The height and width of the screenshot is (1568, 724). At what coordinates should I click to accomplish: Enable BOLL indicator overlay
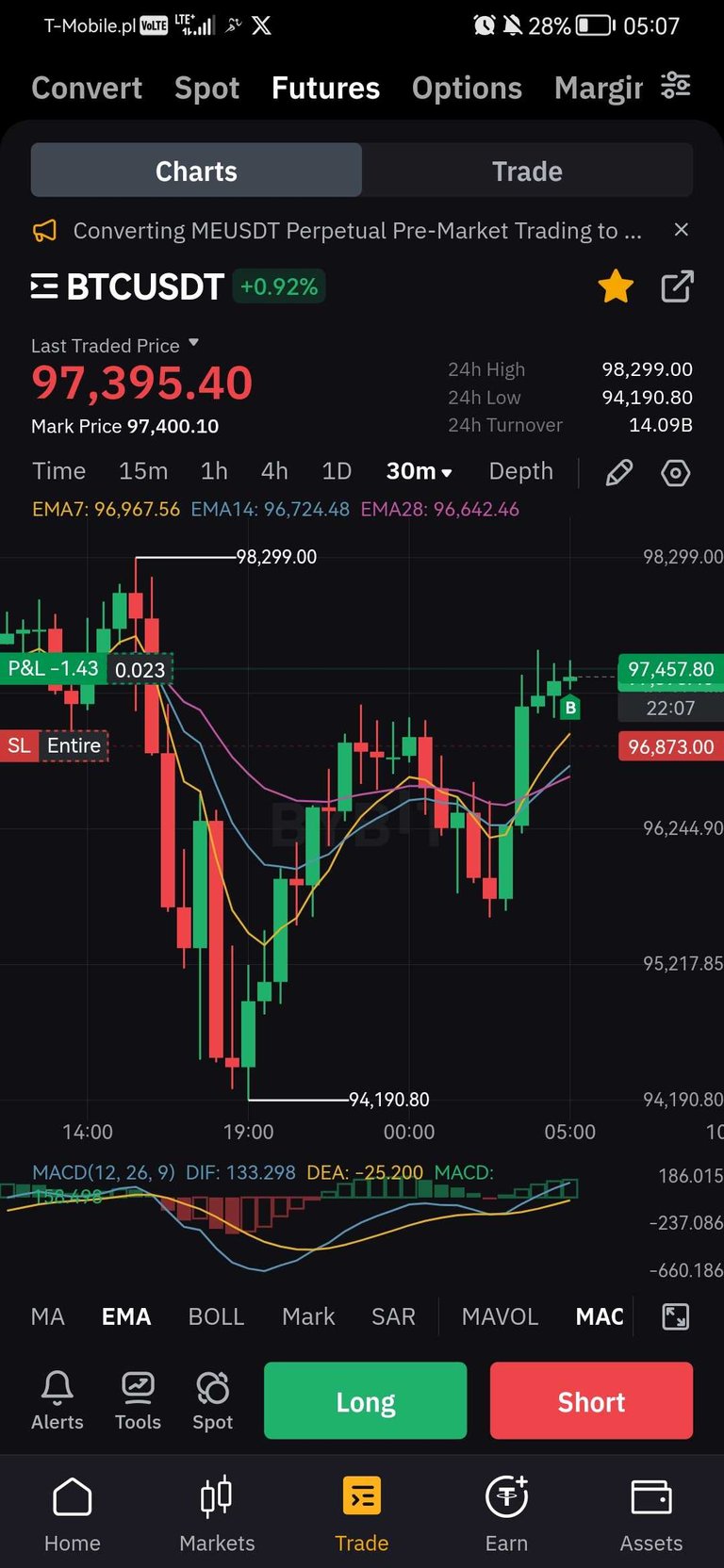(x=216, y=1316)
